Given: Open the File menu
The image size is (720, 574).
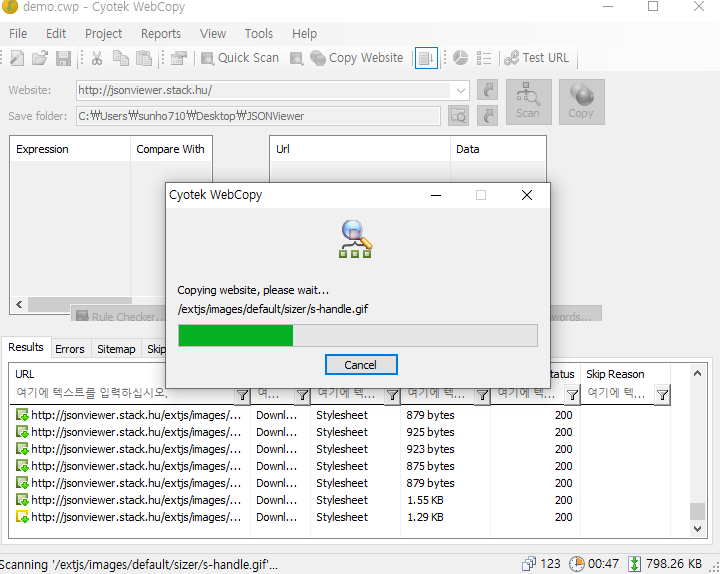Looking at the screenshot, I should click(18, 34).
